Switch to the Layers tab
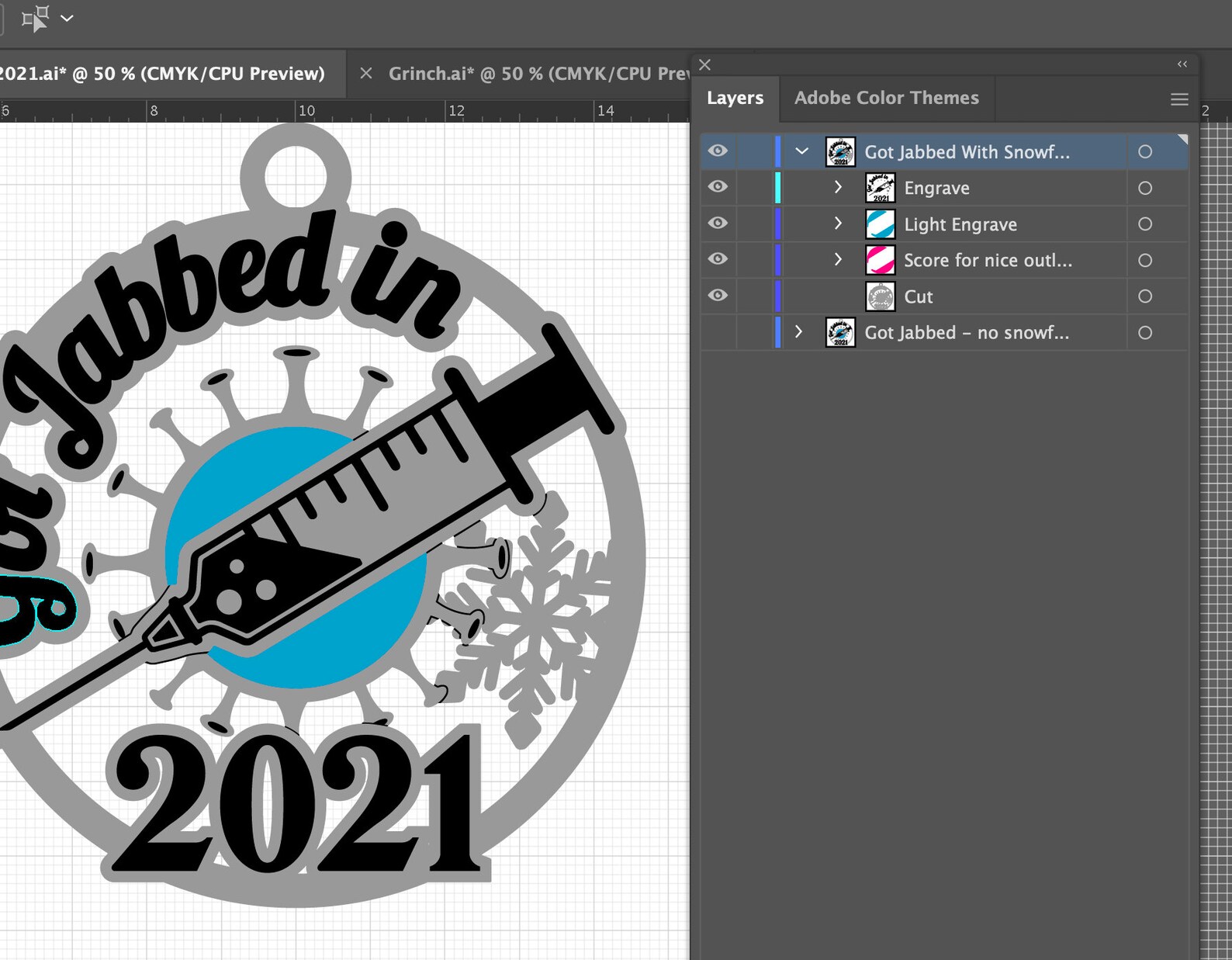Image resolution: width=1232 pixels, height=960 pixels. 735,99
